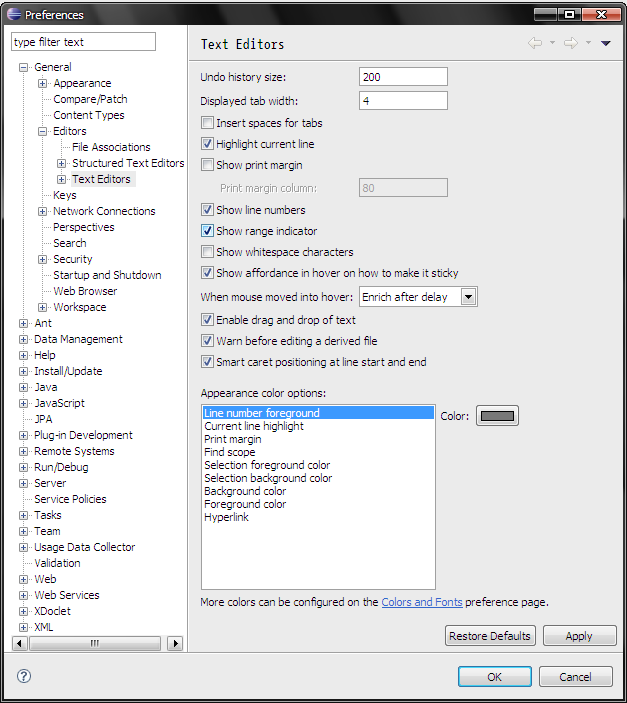Click the Restore Defaults button
Screen dimensions: 627x703
click(490, 636)
